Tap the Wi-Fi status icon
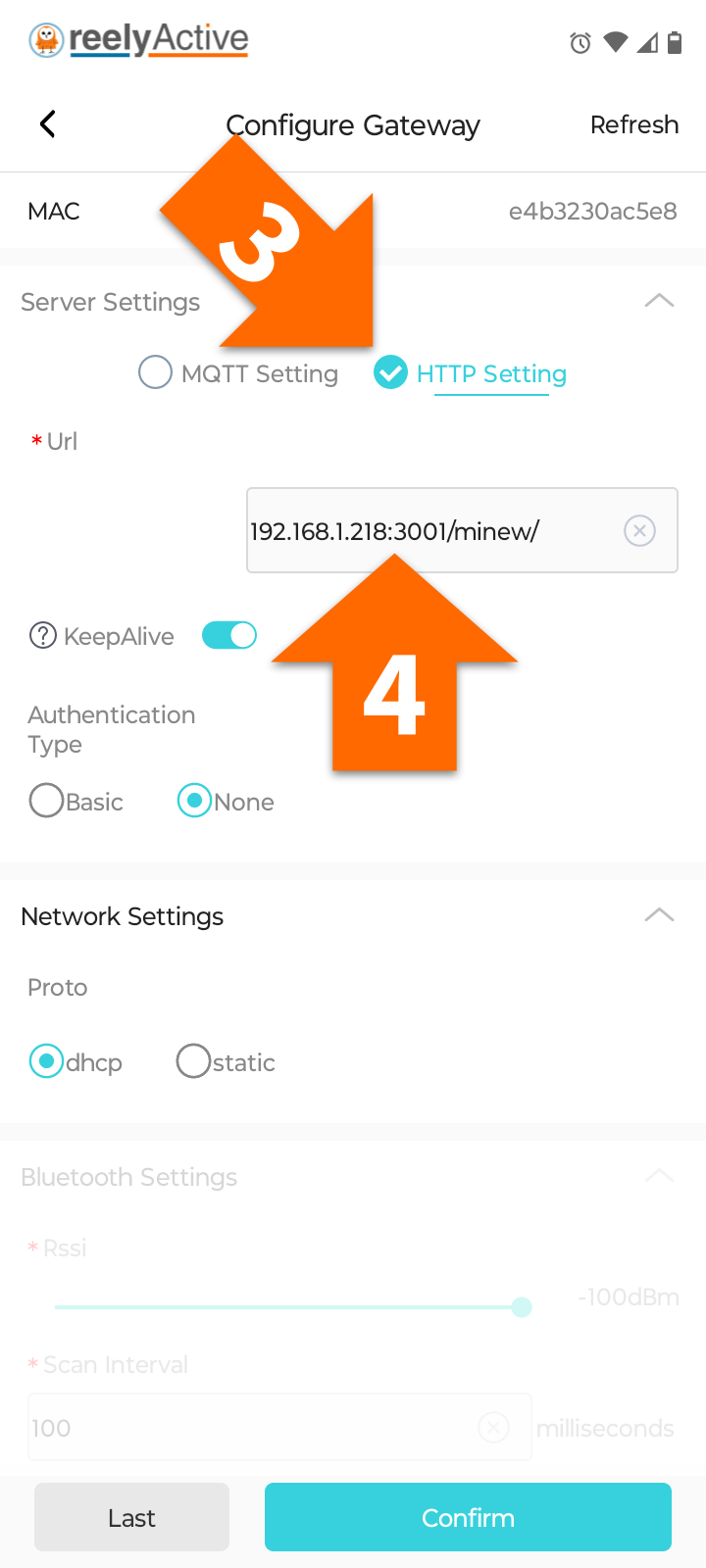The height and width of the screenshot is (1568, 706). pos(616,42)
